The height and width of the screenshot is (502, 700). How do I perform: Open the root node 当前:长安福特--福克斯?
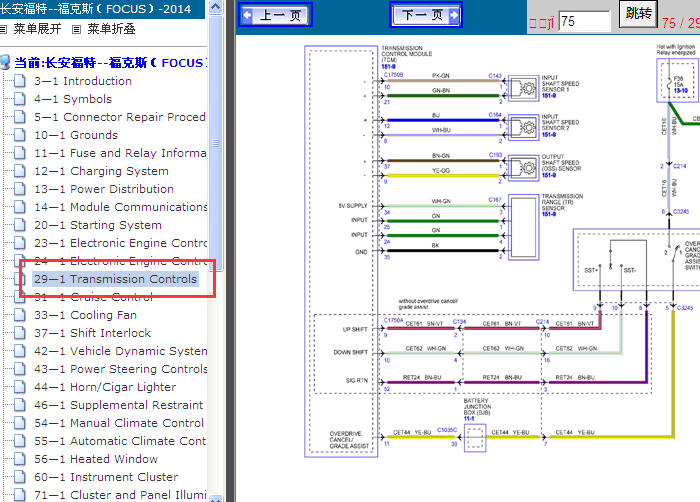click(x=109, y=63)
